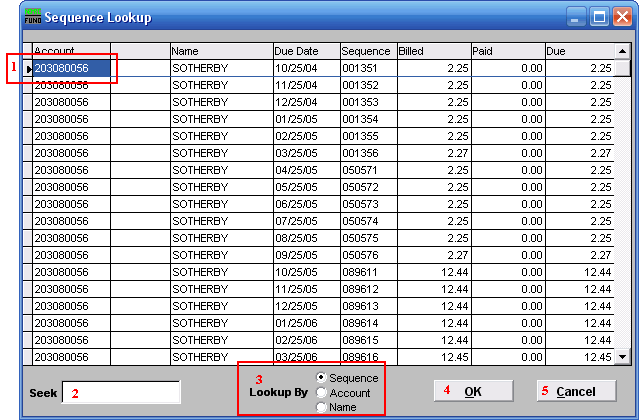Click the Sequence column header
Image resolution: width=639 pixels, height=420 pixels.
point(366,50)
